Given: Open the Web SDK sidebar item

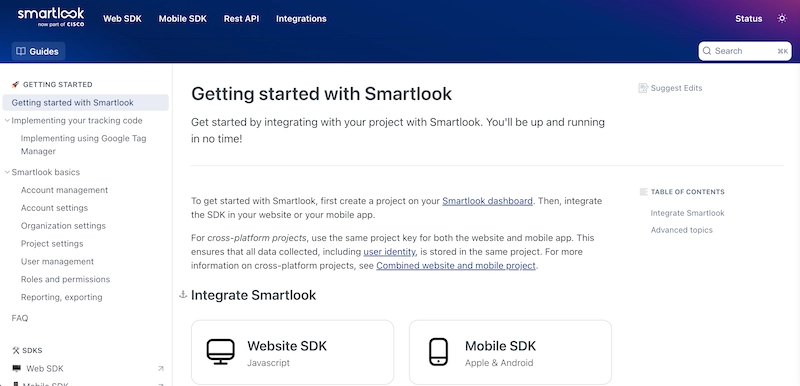Looking at the screenshot, I should (x=45, y=369).
